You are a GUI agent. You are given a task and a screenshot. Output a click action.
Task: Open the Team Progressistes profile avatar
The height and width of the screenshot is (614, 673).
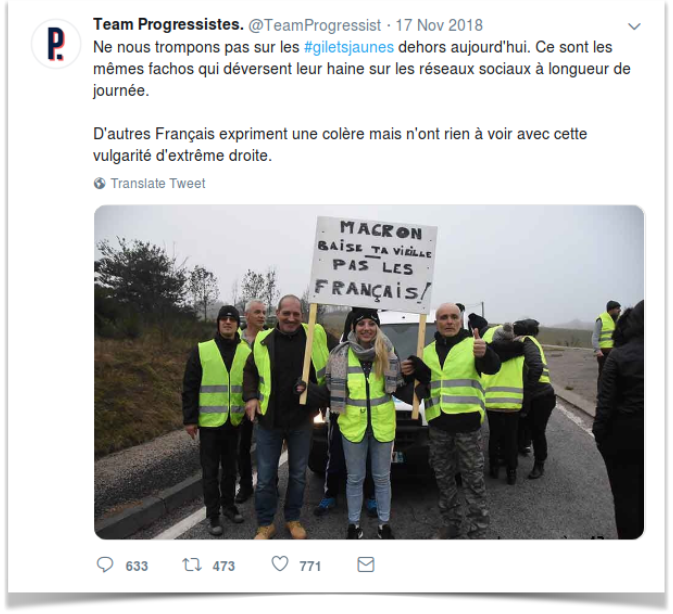[x=56, y=44]
